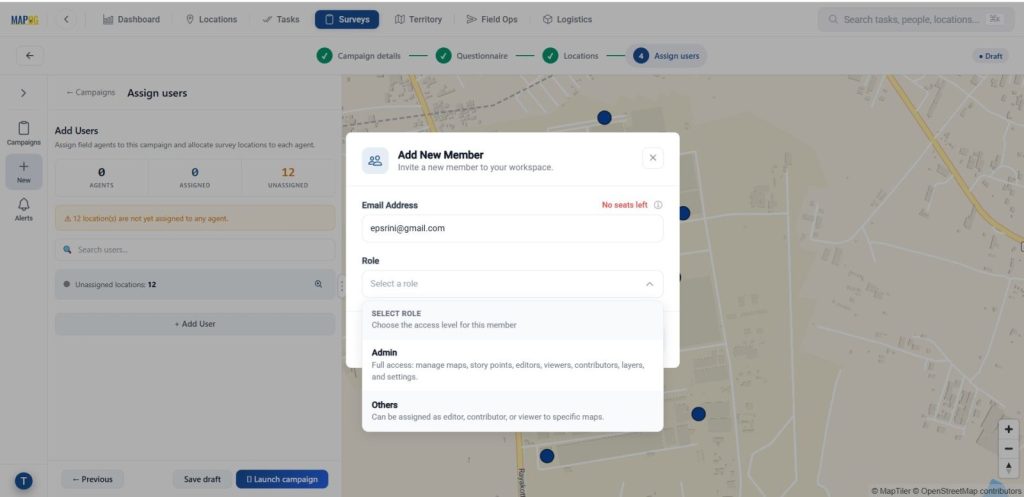
Task: Click the Agents count card
Action: tap(101, 178)
